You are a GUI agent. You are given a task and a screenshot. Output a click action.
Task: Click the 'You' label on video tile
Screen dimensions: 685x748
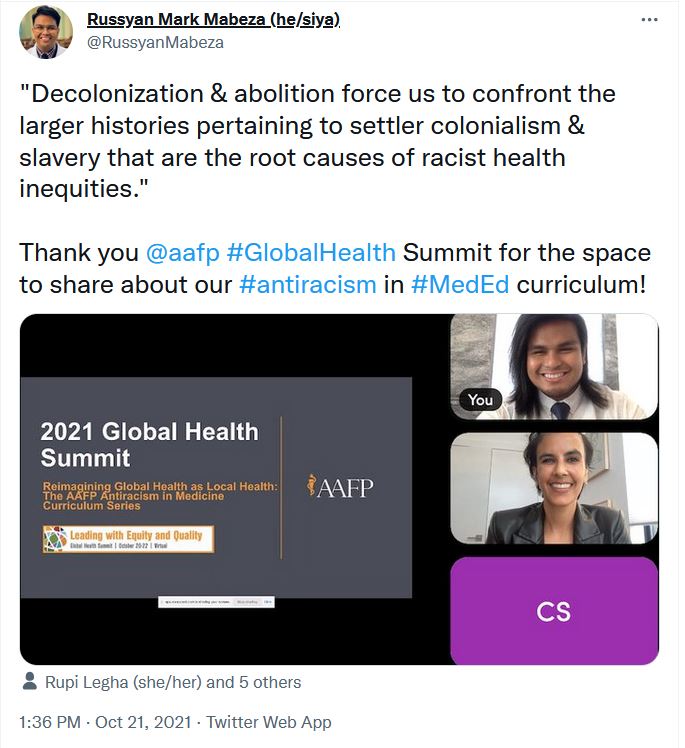pos(480,400)
